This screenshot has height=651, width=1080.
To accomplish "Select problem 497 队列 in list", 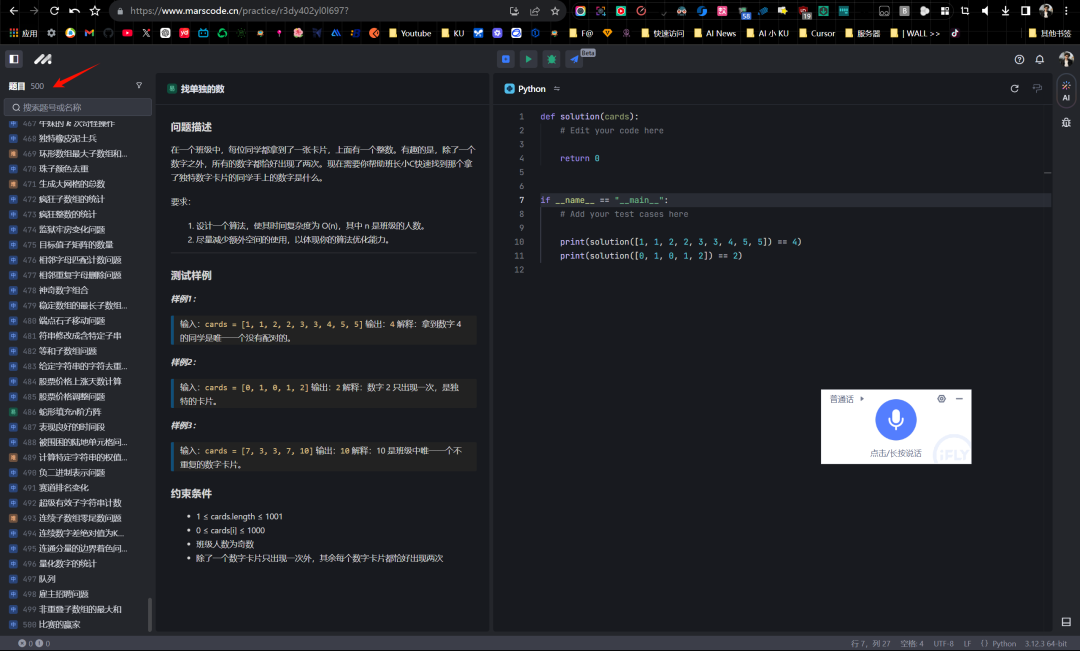I will click(x=47, y=579).
